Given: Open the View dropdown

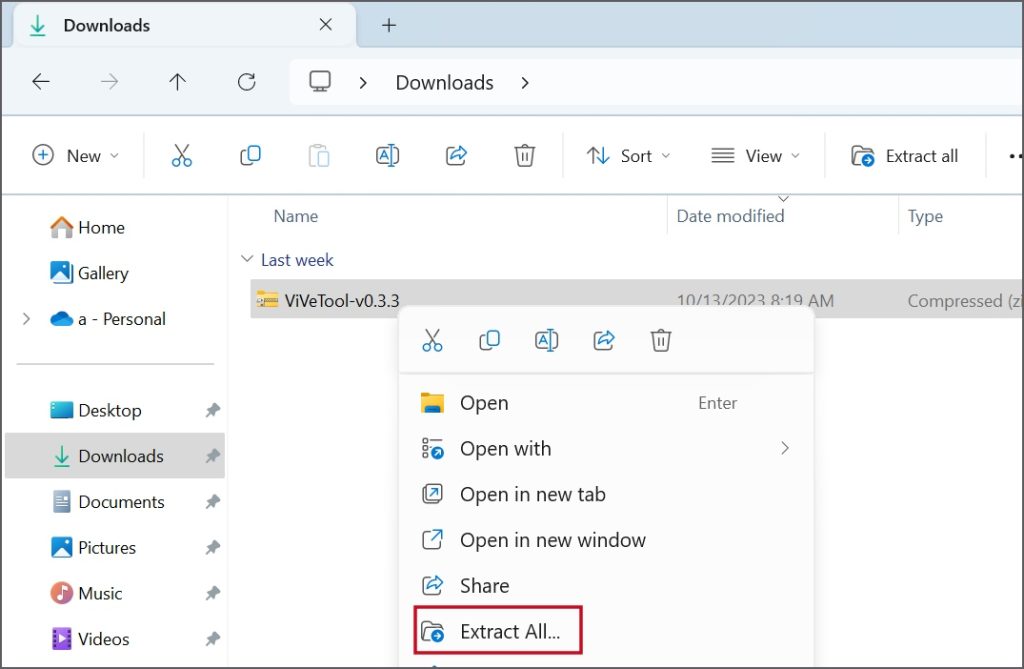Looking at the screenshot, I should click(x=755, y=155).
